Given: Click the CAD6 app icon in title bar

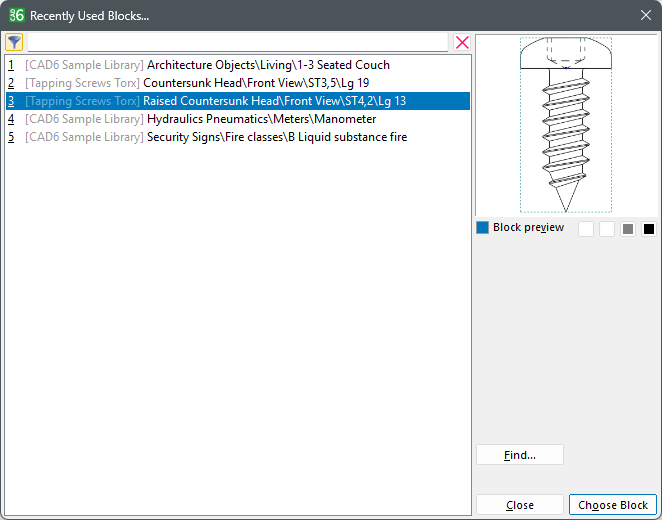Looking at the screenshot, I should (16, 15).
